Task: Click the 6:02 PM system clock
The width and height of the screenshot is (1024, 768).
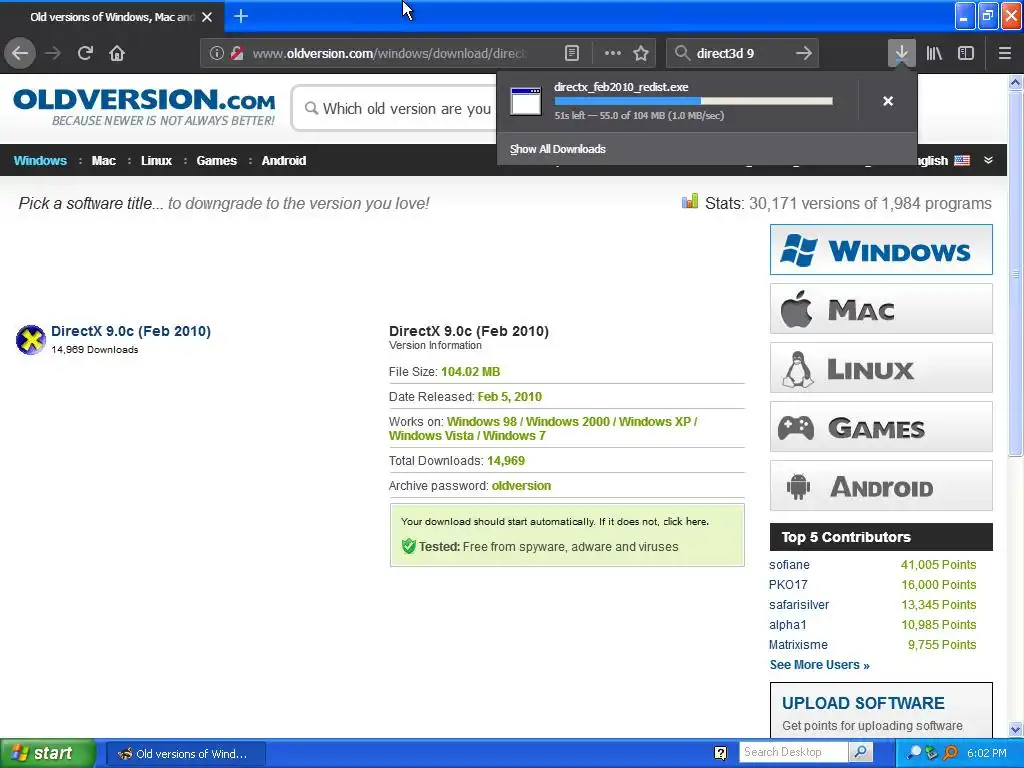Action: coord(986,753)
